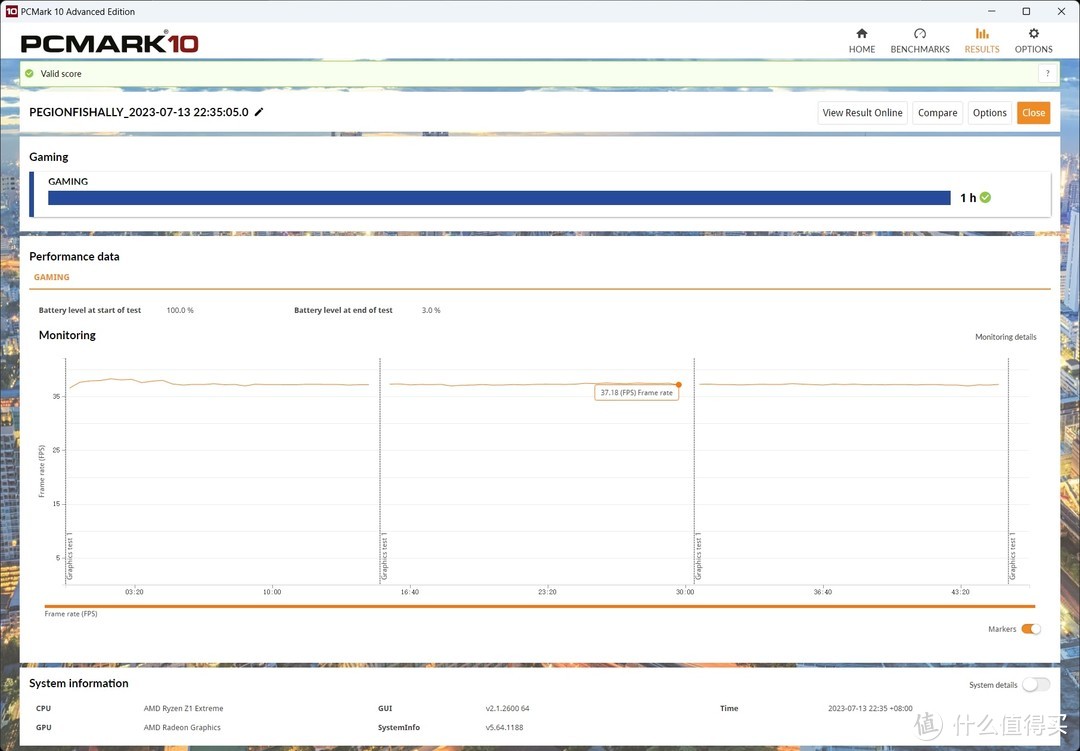This screenshot has width=1080, height=751.
Task: Click the System information heading
Action: 79,683
